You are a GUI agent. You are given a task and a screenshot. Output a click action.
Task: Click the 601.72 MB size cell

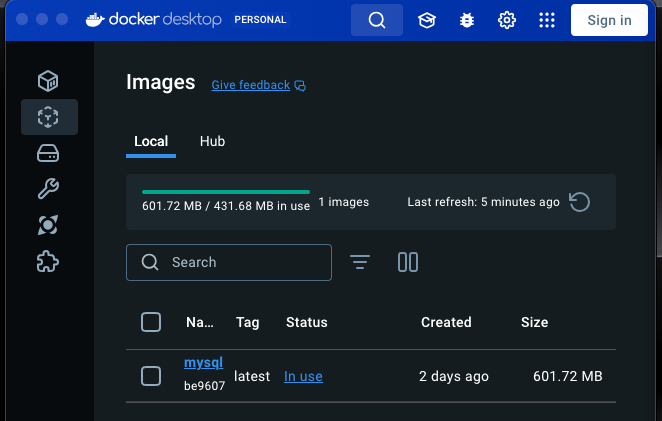click(567, 376)
